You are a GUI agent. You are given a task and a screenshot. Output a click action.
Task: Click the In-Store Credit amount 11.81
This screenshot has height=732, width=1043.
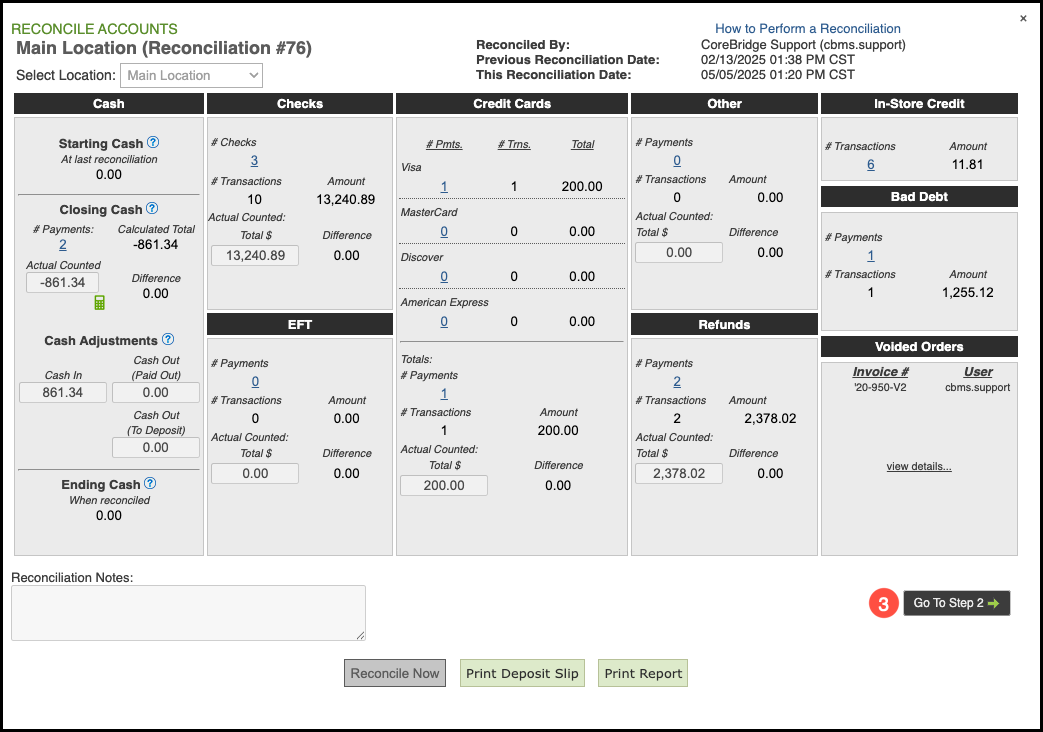[967, 164]
